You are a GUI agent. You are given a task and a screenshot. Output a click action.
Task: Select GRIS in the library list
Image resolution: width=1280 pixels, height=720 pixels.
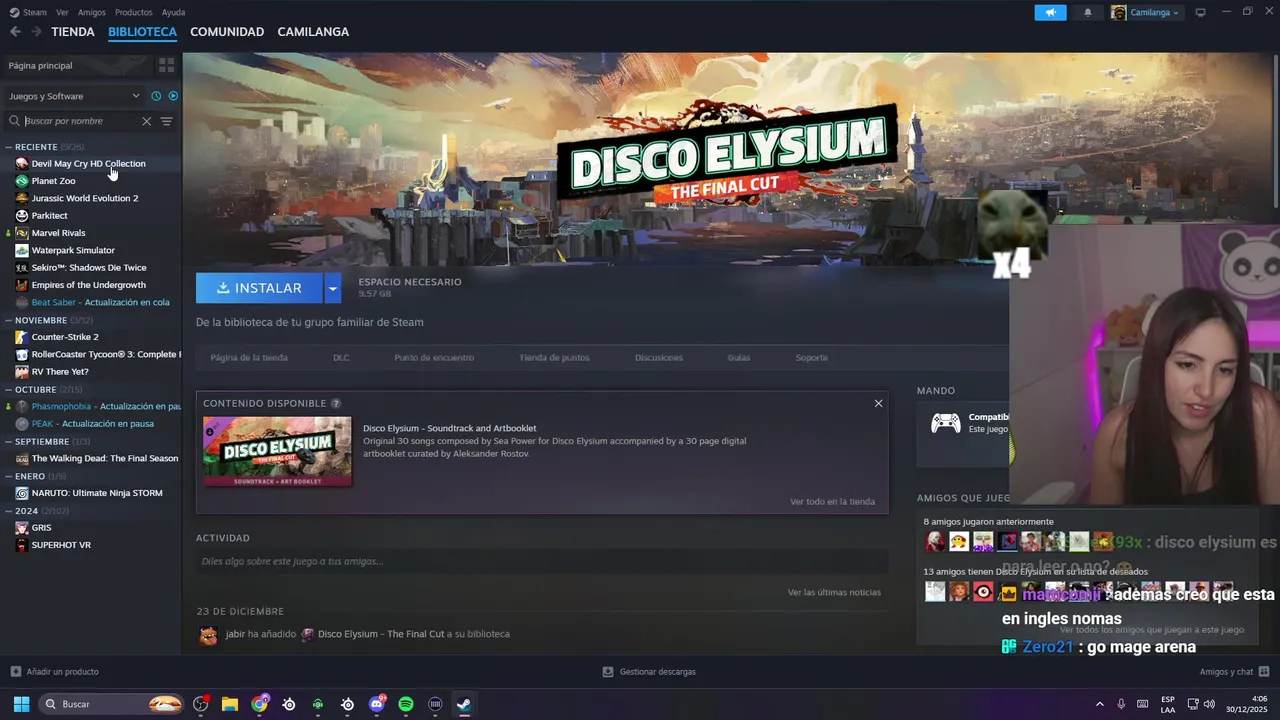click(41, 528)
